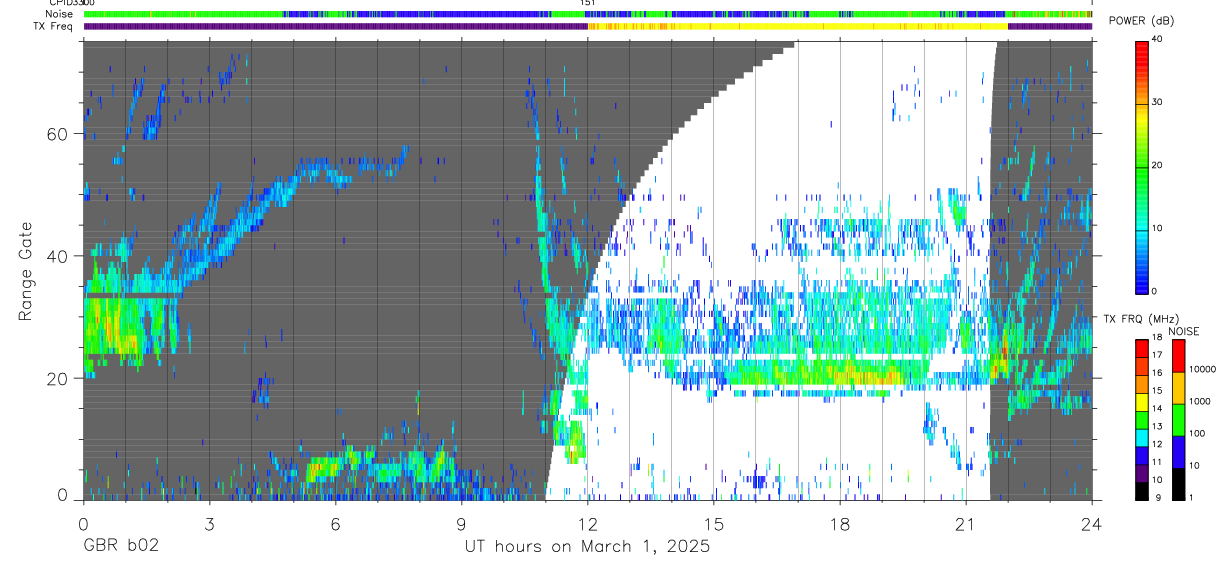
Task: Click the '1000' label on NOISE legend
Action: (1198, 401)
